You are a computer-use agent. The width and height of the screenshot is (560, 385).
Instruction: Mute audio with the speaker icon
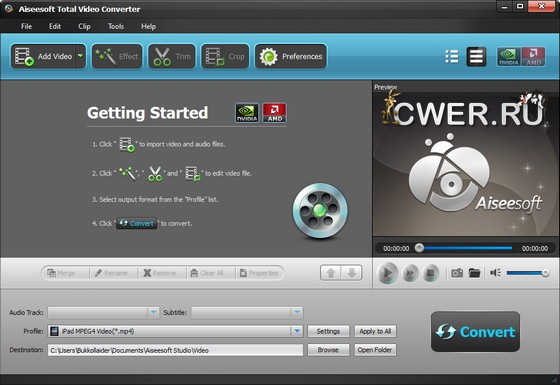tap(495, 273)
